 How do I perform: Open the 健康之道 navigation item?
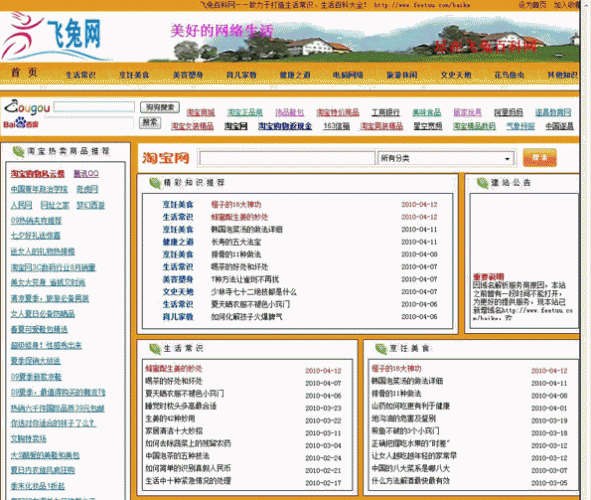pyautogui.click(x=295, y=75)
